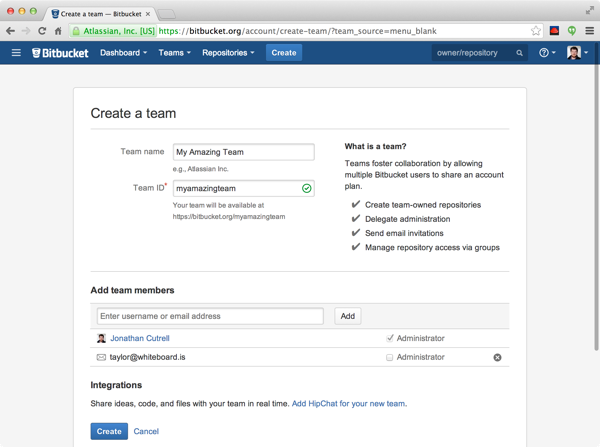This screenshot has height=447, width=600.
Task: Open the help question mark menu
Action: click(546, 53)
